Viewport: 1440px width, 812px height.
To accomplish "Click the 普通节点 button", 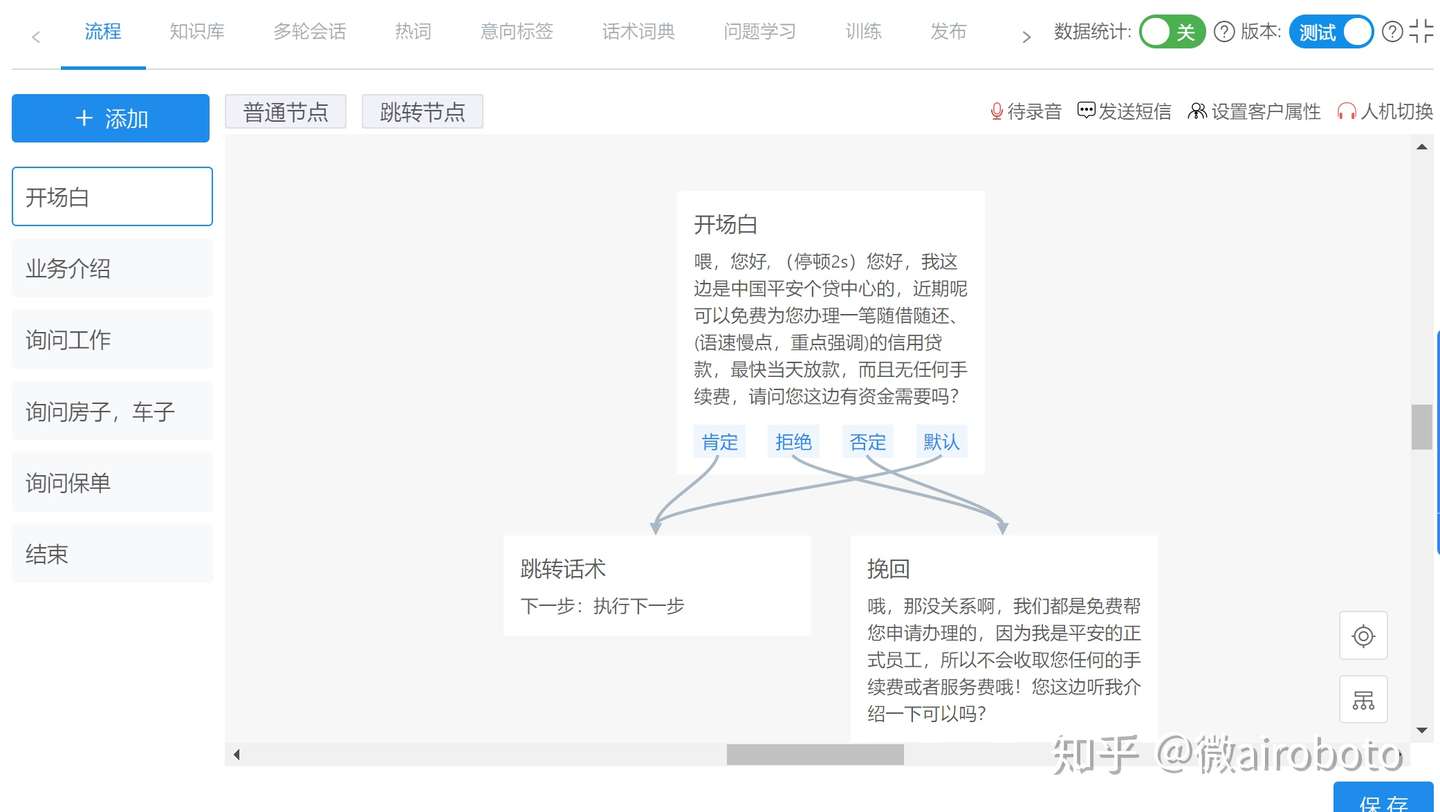I will pyautogui.click(x=286, y=112).
